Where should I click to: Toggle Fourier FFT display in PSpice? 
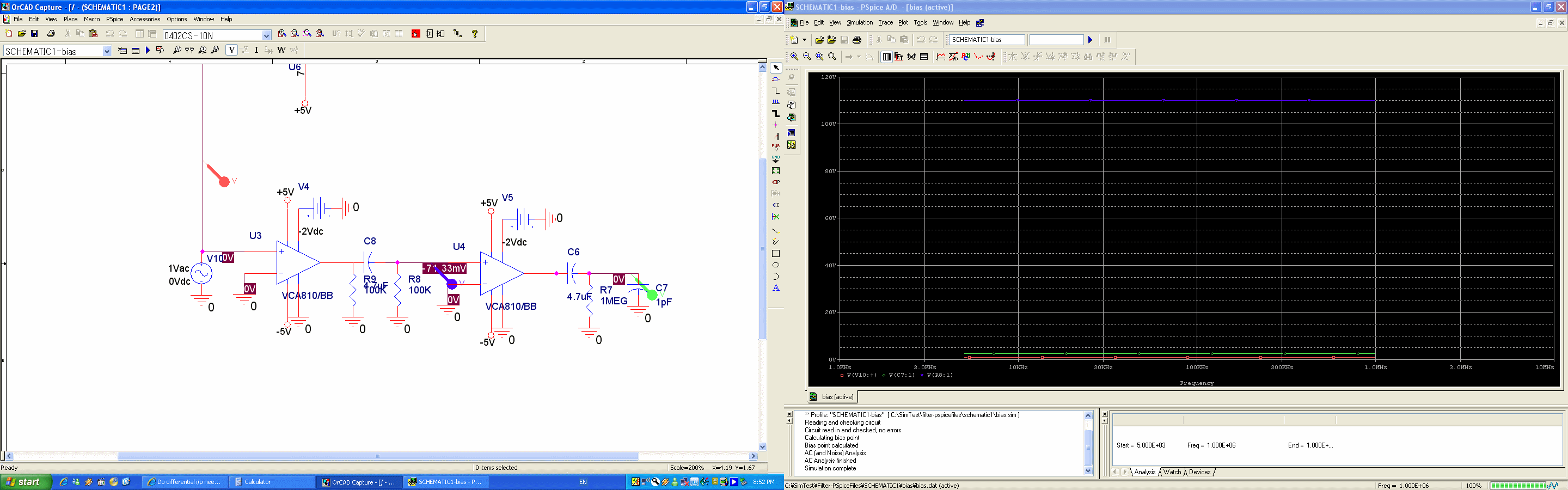[x=899, y=57]
